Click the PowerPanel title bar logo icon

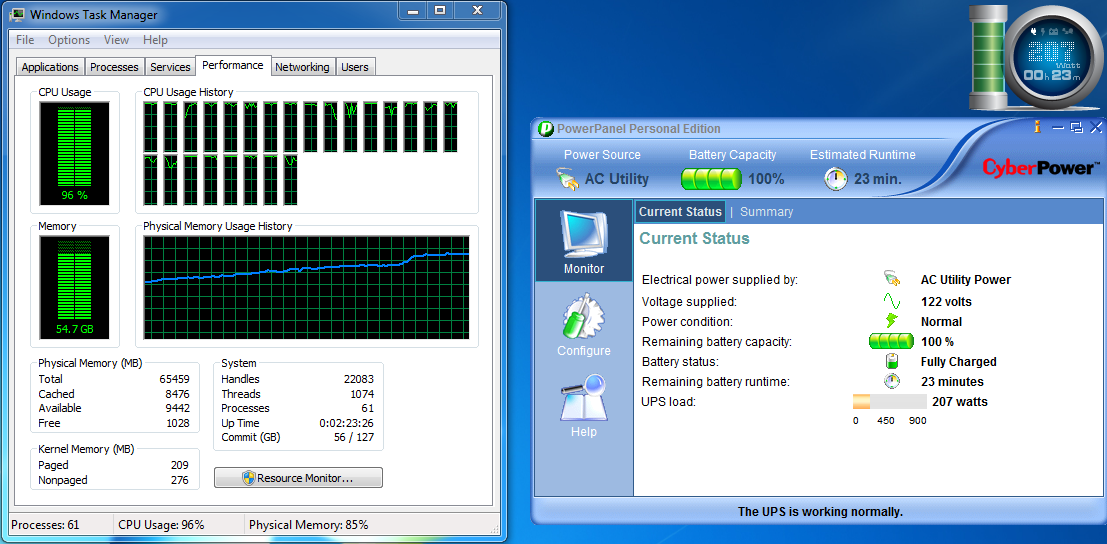[546, 129]
